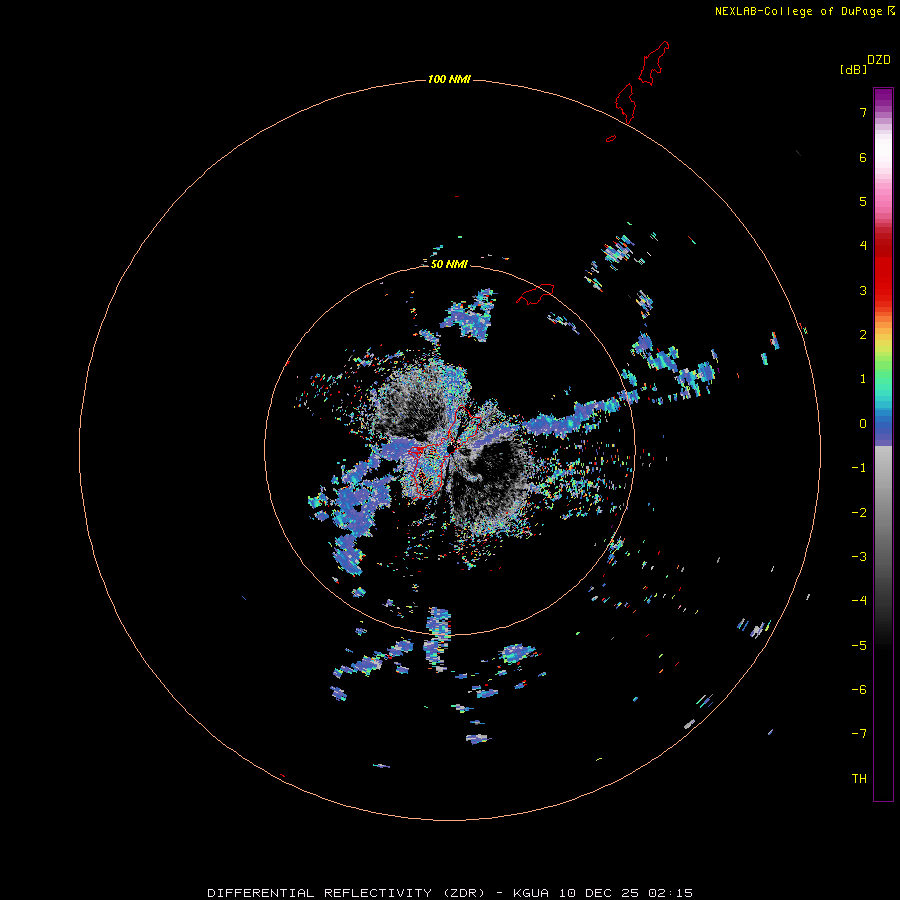Click the small red island outline inside 50 NMI

tap(535, 294)
